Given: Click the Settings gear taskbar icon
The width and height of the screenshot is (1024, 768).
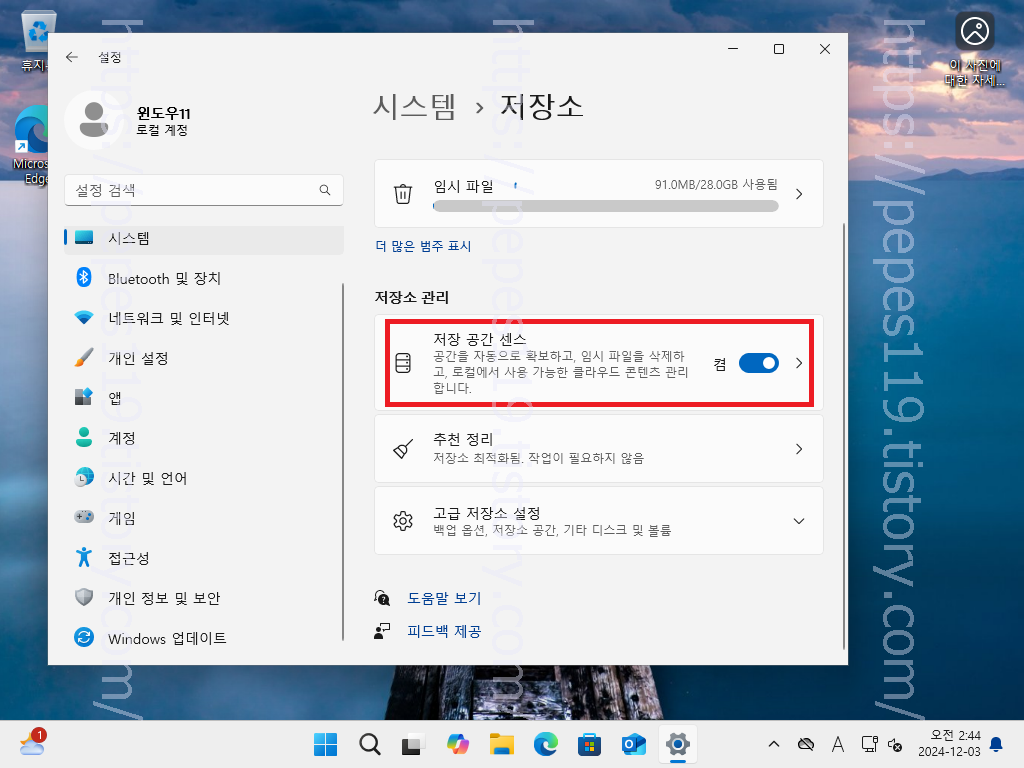Looking at the screenshot, I should 678,744.
